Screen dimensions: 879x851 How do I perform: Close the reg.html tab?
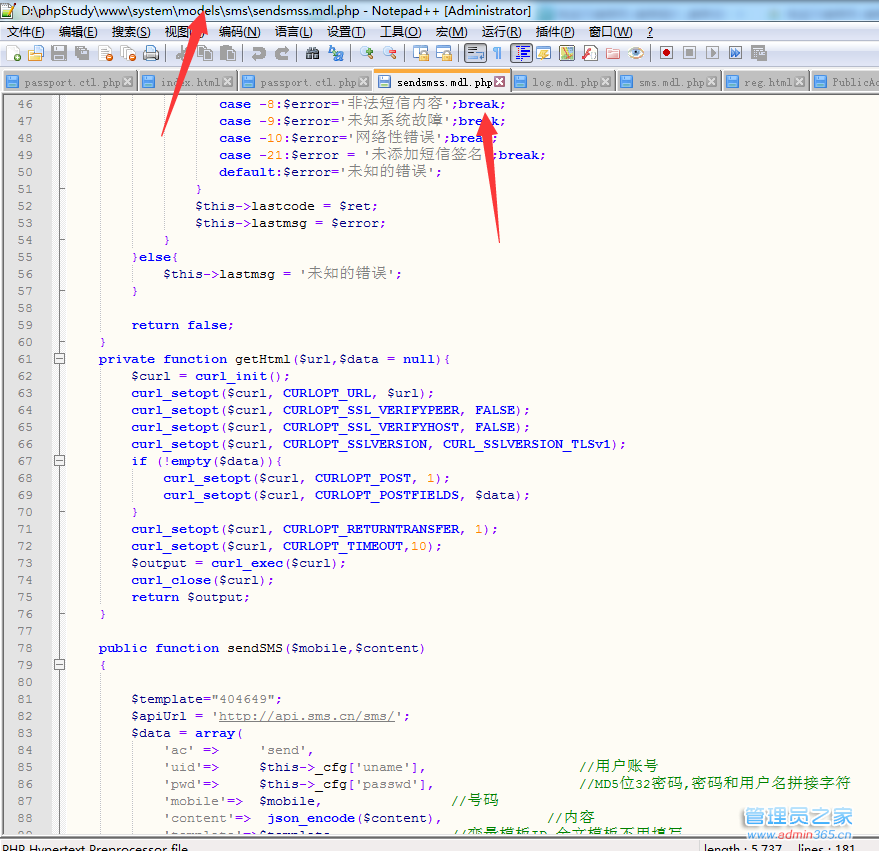point(799,82)
